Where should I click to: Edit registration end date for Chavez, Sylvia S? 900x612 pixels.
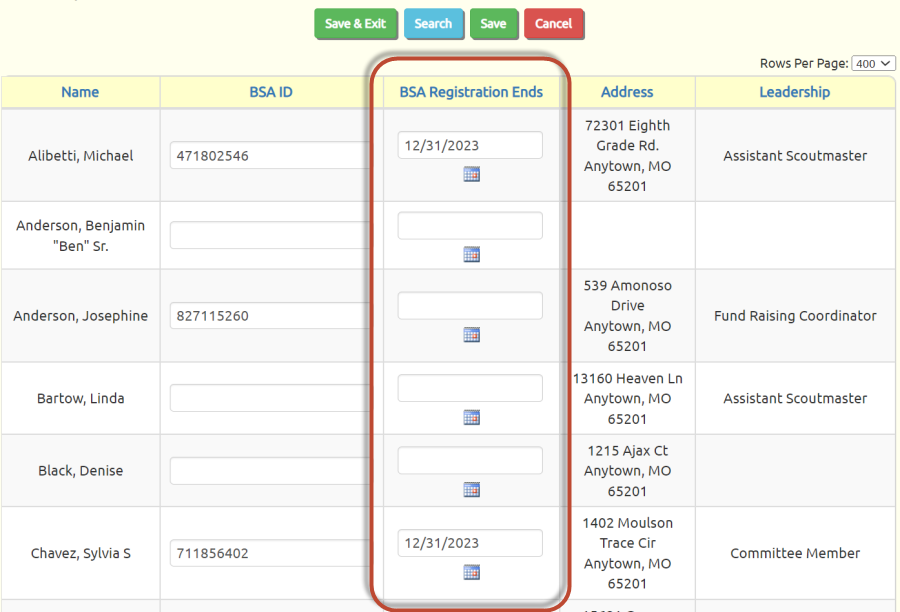pyautogui.click(x=470, y=543)
